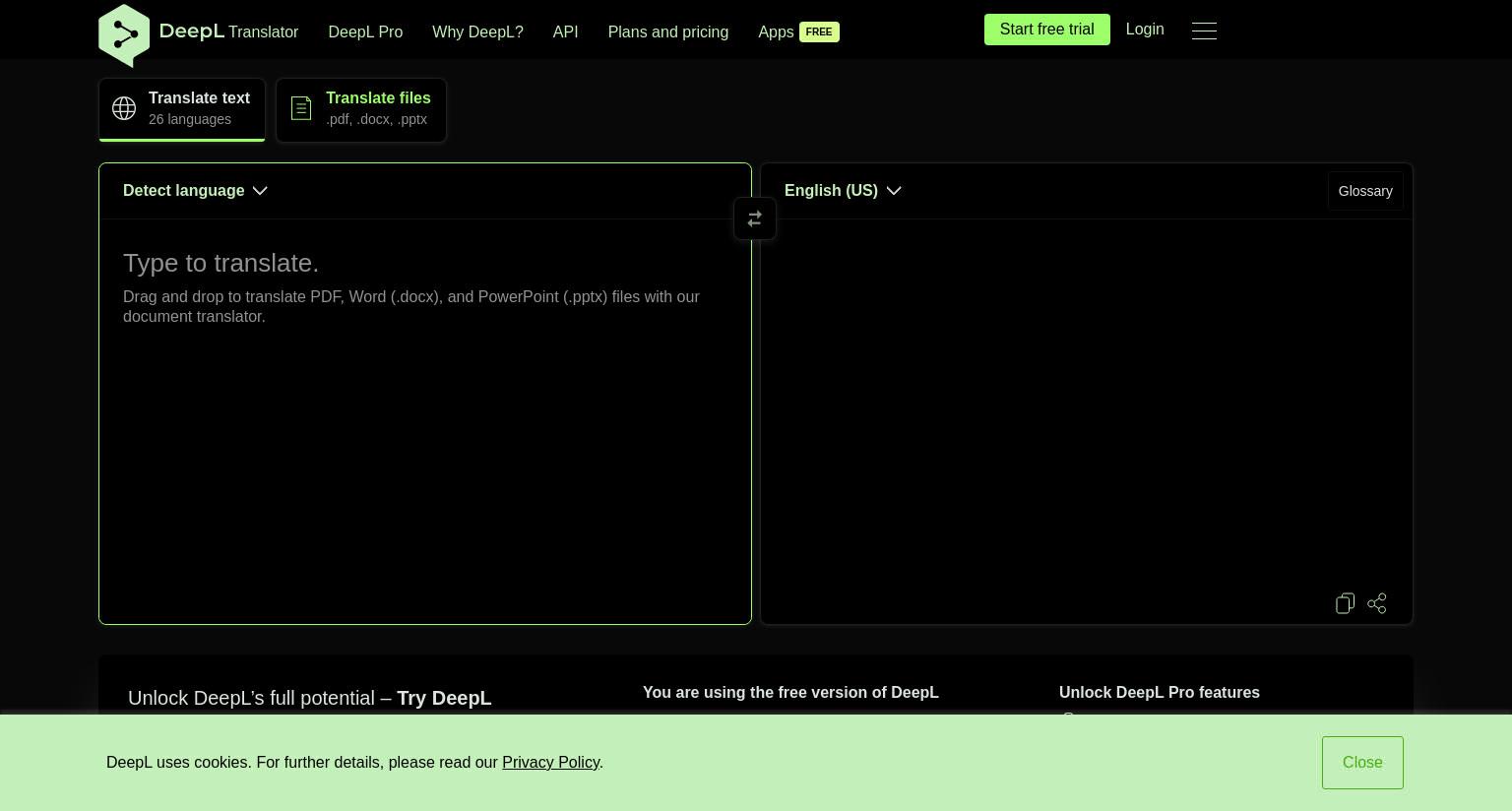Open the hamburger menu icon
The height and width of the screenshot is (811, 1512).
1204,31
